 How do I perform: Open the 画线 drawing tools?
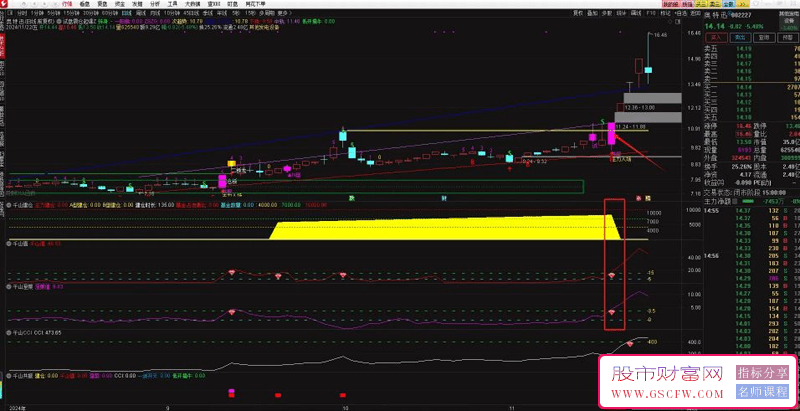[x=636, y=12]
